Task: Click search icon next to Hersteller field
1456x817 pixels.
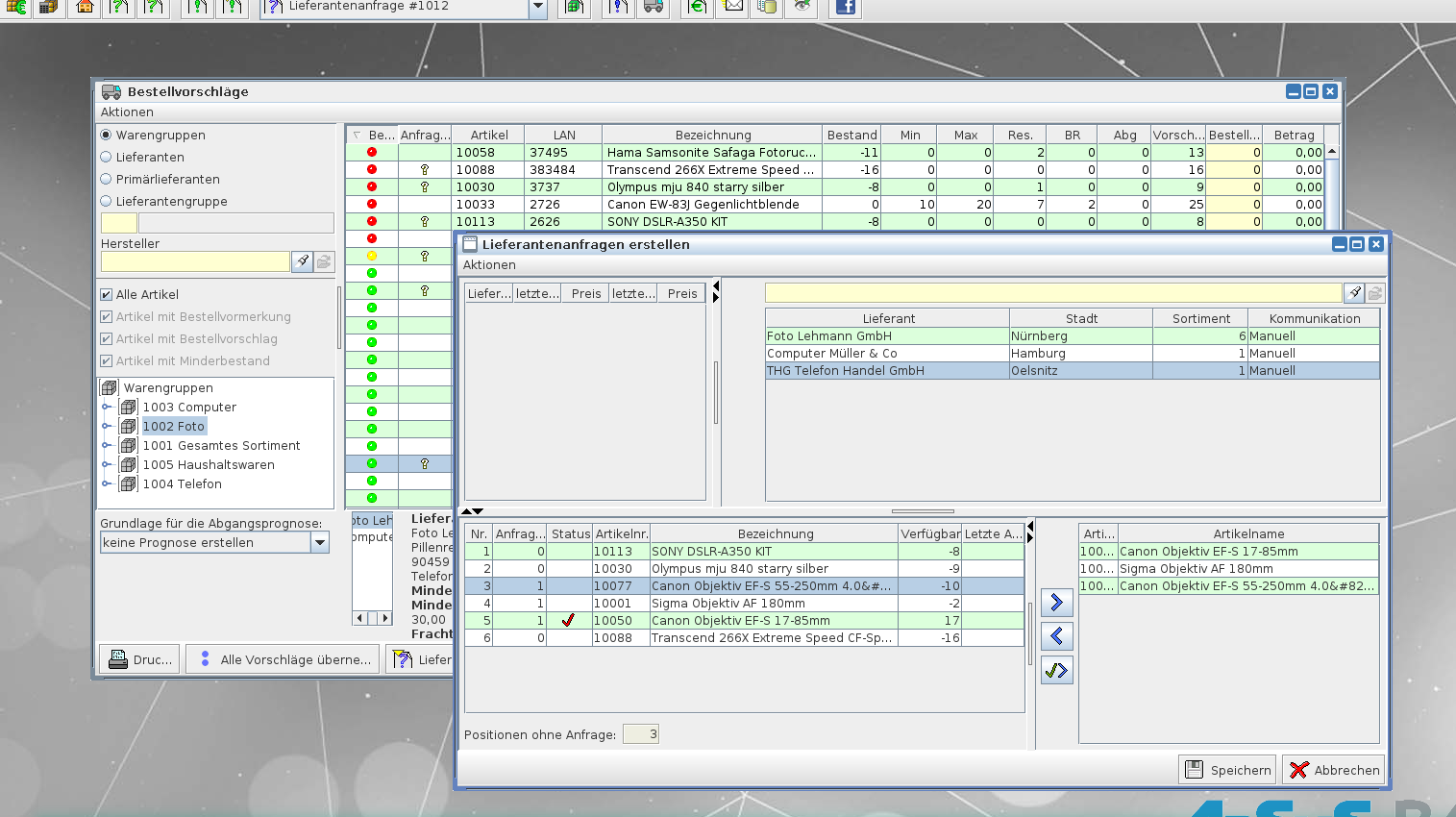Action: pos(302,261)
